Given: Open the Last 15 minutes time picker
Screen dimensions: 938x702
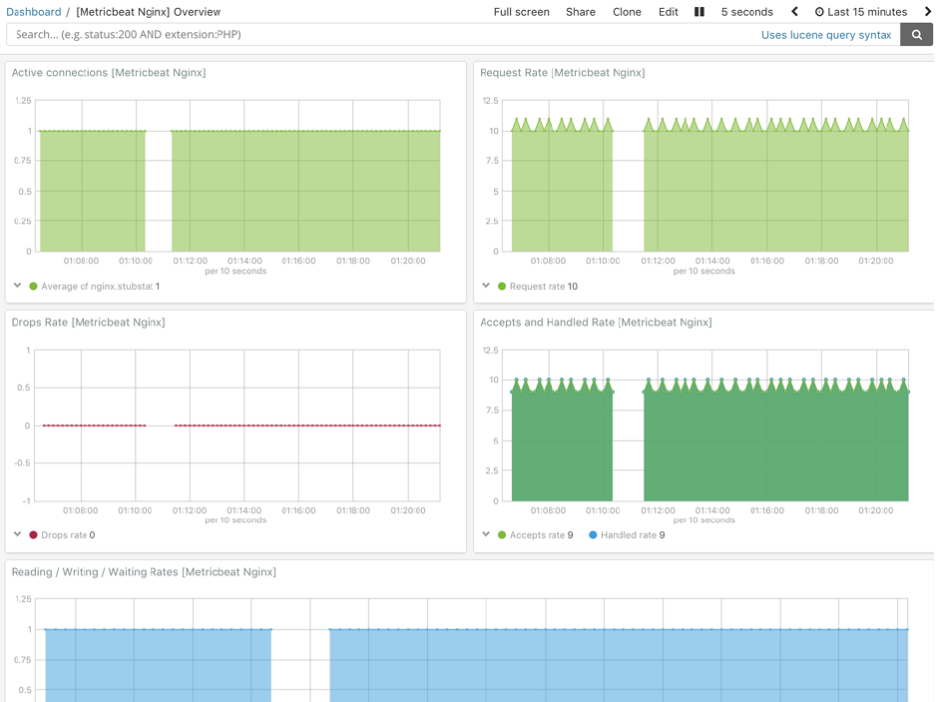Looking at the screenshot, I should tap(861, 11).
